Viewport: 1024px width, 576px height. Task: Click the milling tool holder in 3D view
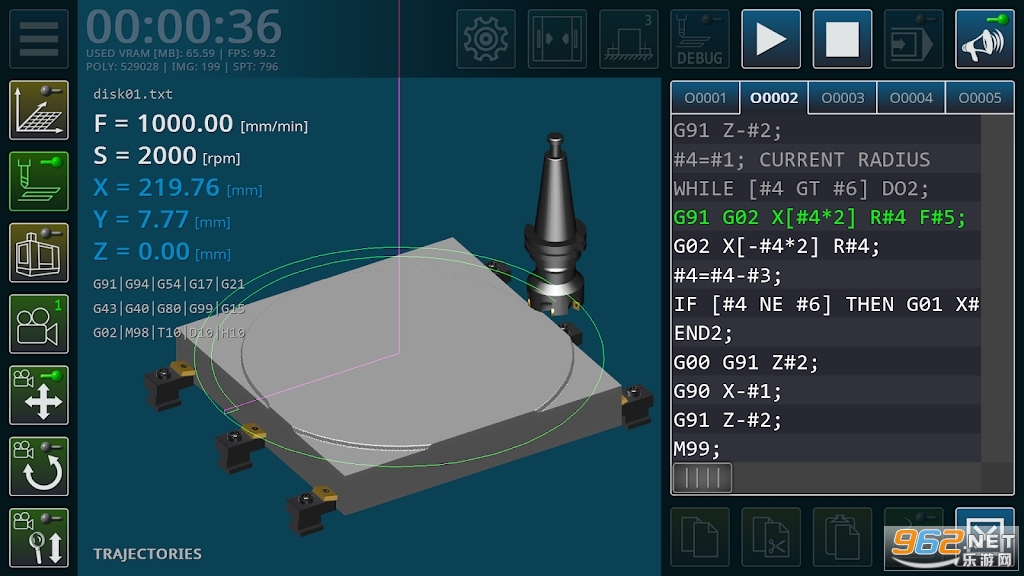click(x=554, y=222)
